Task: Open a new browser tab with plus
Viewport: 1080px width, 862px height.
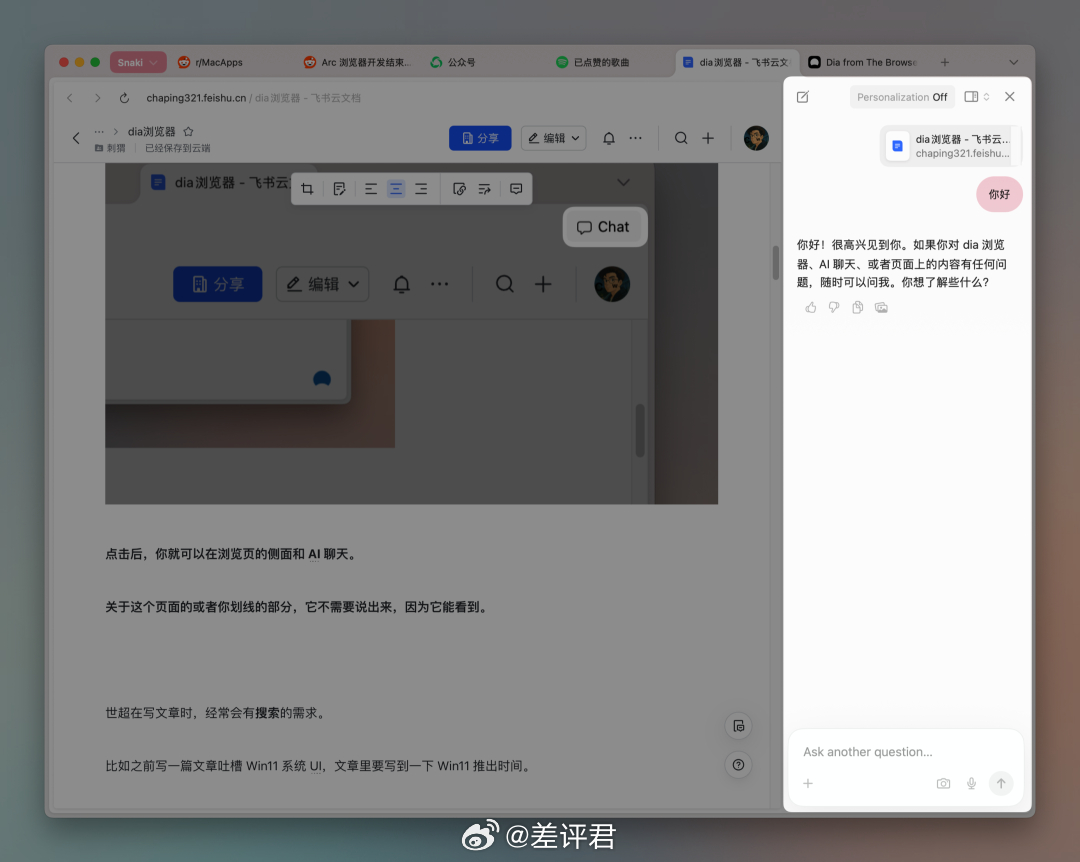Action: coord(944,62)
